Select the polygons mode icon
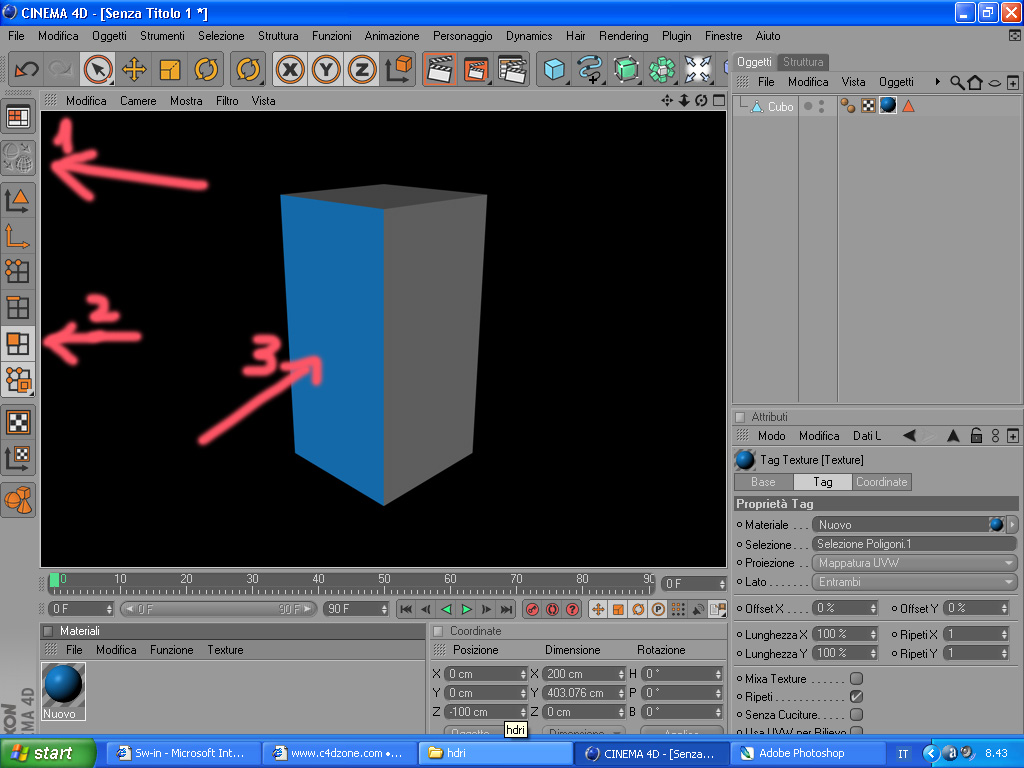The image size is (1024, 768). [18, 344]
